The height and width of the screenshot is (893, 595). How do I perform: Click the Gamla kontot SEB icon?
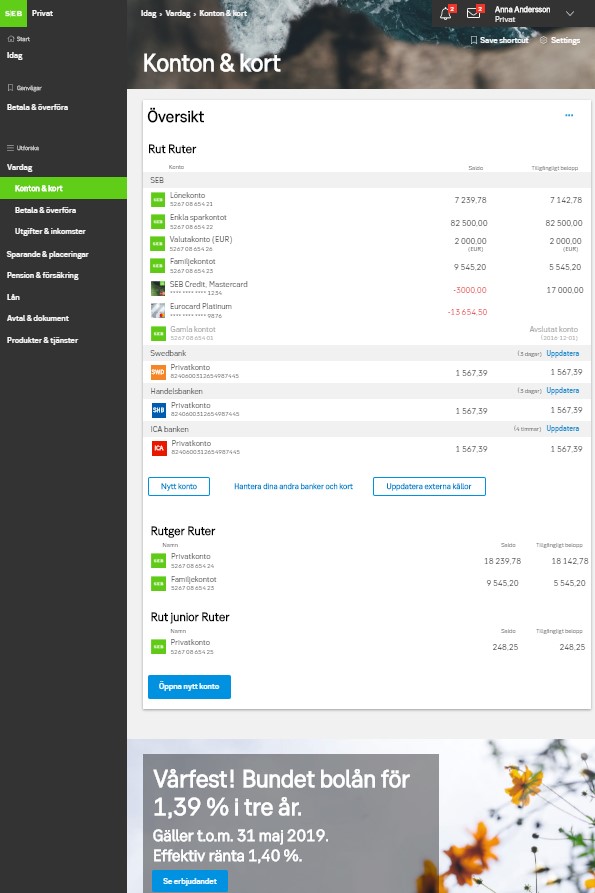click(158, 333)
